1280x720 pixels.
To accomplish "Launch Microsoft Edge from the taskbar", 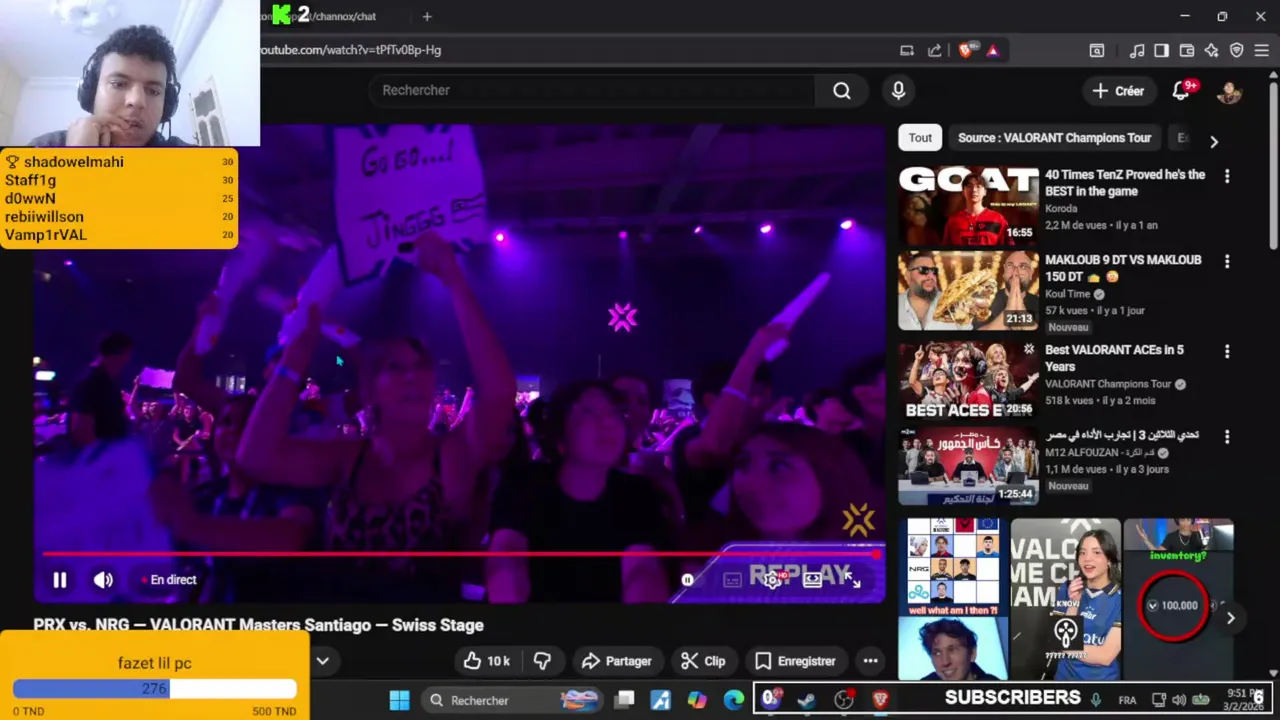I will (734, 700).
